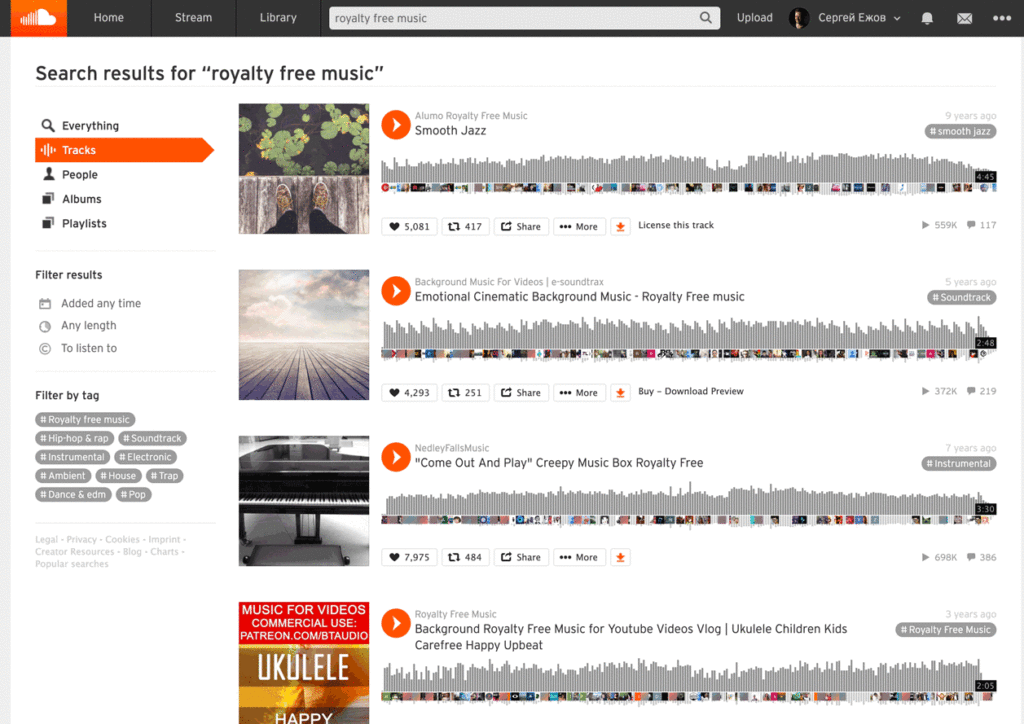
Task: Open the three-dots settings menu in header
Action: pos(1001,18)
